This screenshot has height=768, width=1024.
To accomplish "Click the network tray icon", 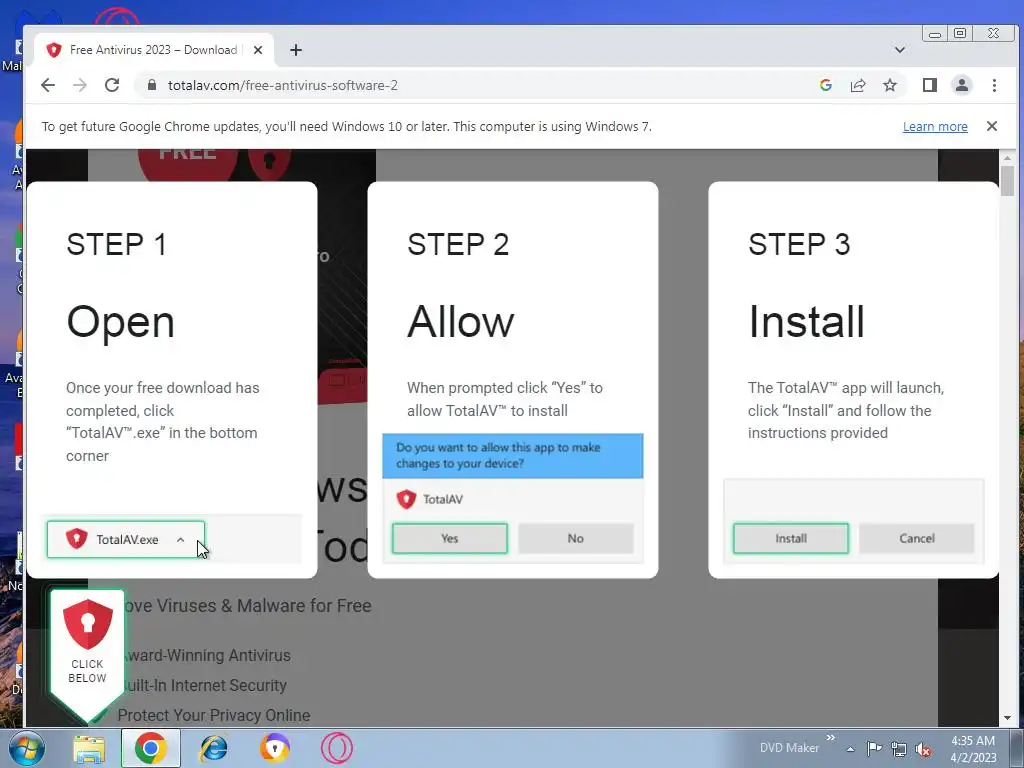I will click(899, 749).
